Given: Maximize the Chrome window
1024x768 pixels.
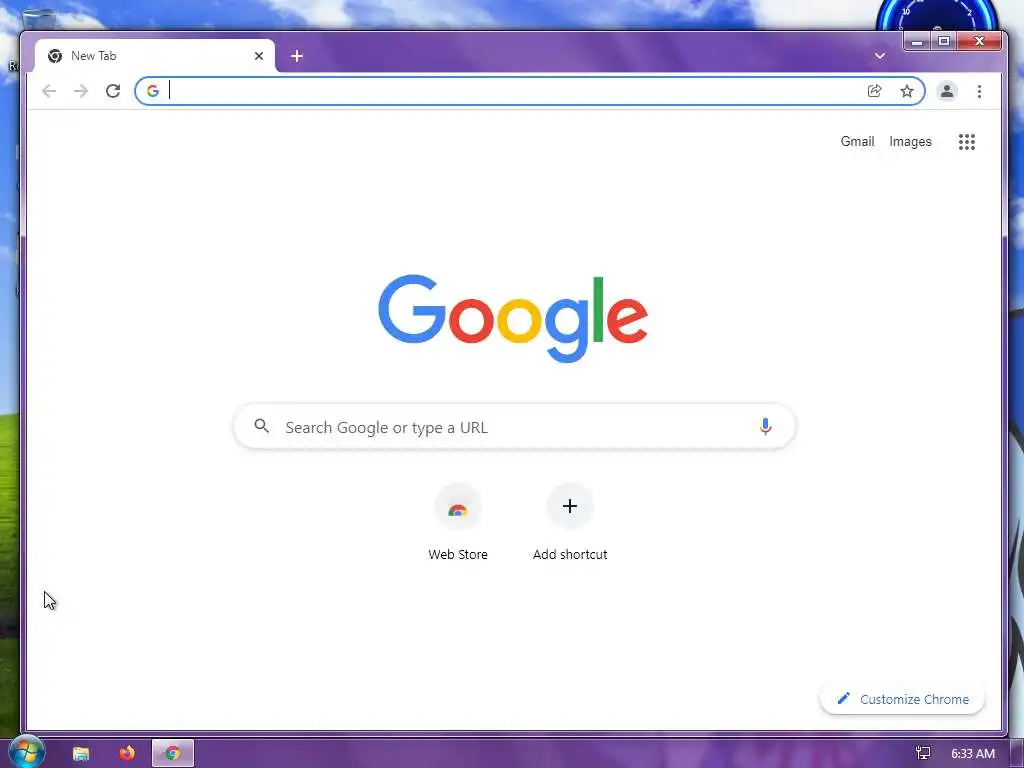Looking at the screenshot, I should pos(944,41).
